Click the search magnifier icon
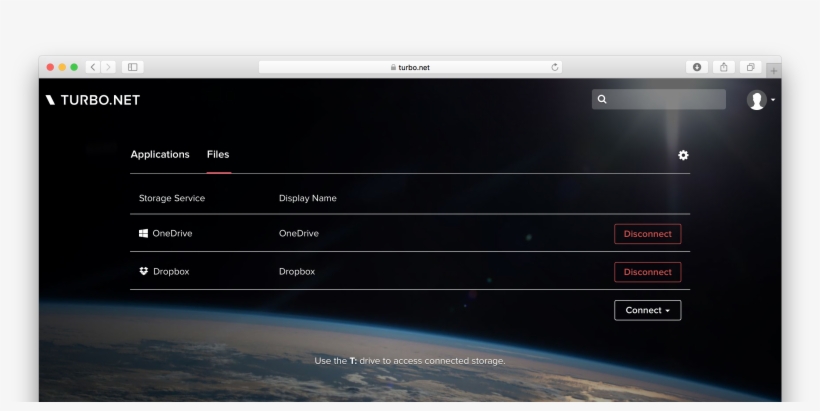 pyautogui.click(x=602, y=99)
